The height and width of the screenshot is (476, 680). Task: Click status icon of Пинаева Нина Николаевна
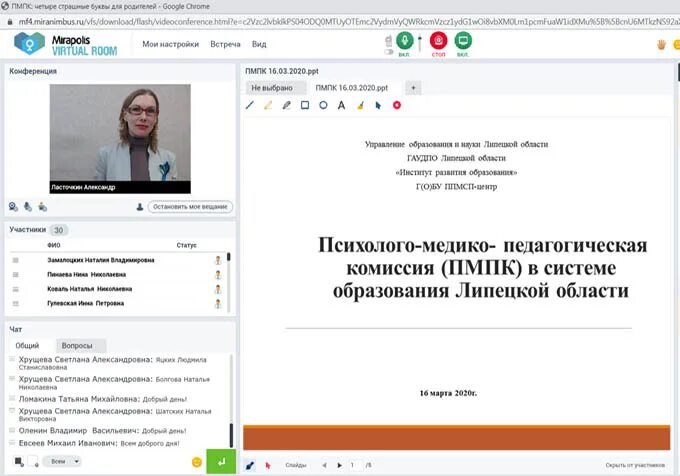tap(218, 274)
